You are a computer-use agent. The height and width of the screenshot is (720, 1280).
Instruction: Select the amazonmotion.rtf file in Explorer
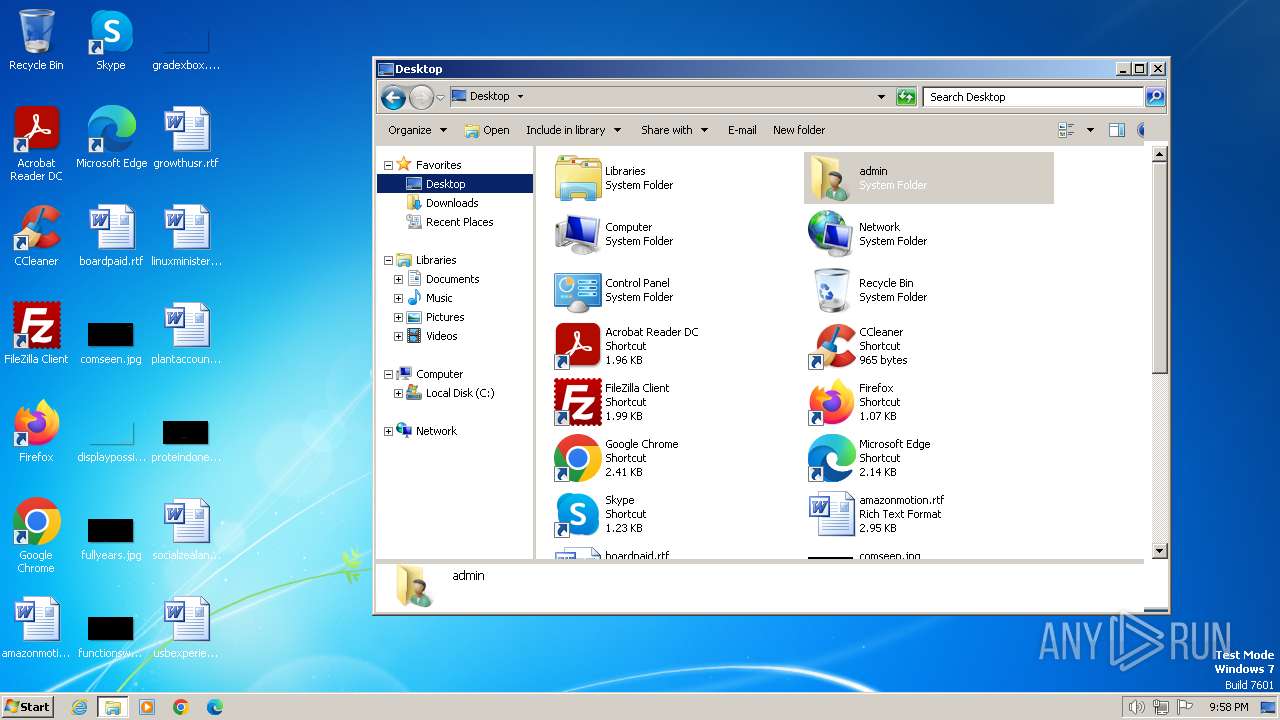pyautogui.click(x=831, y=514)
